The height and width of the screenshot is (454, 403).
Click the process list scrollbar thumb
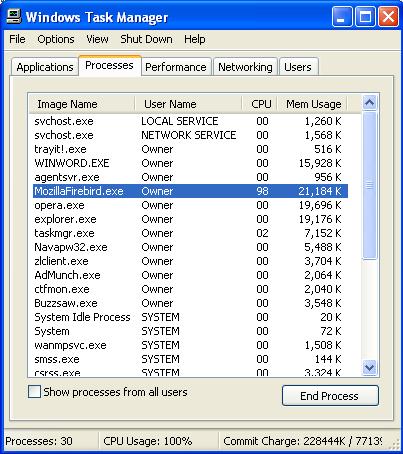point(370,185)
